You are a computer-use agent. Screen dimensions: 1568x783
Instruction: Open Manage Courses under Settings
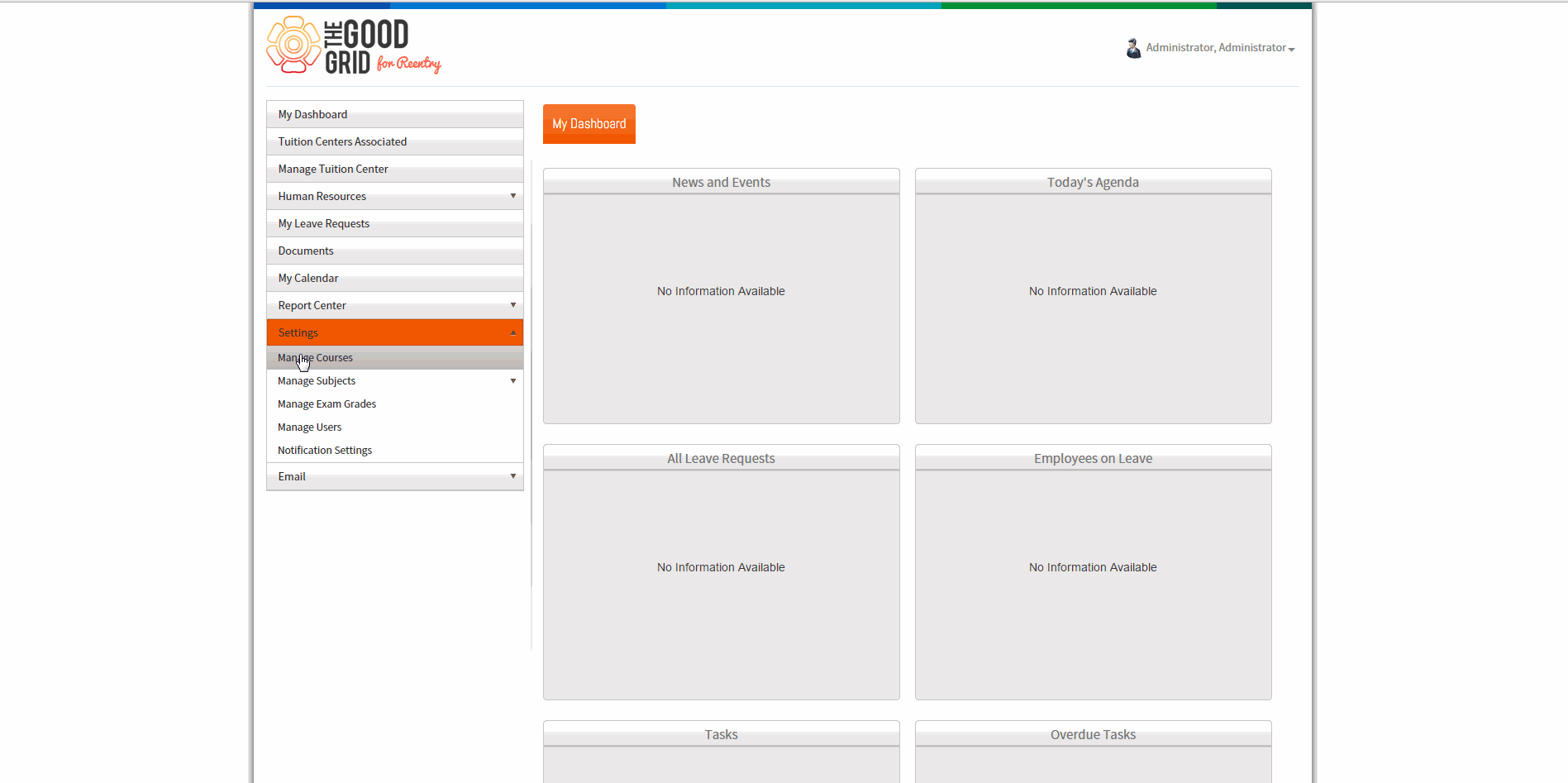(x=395, y=358)
